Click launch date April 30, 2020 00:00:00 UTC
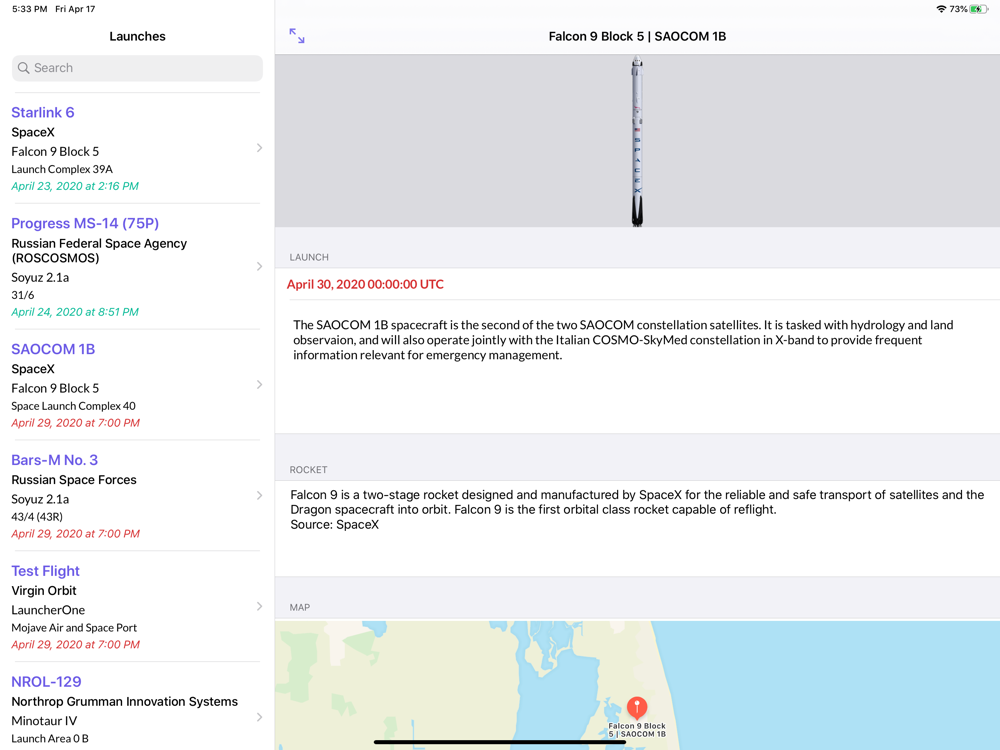 (365, 284)
